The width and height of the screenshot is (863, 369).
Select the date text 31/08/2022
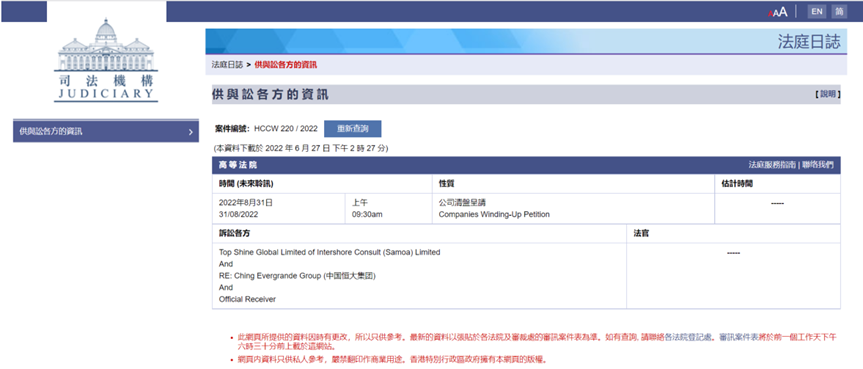click(238, 214)
